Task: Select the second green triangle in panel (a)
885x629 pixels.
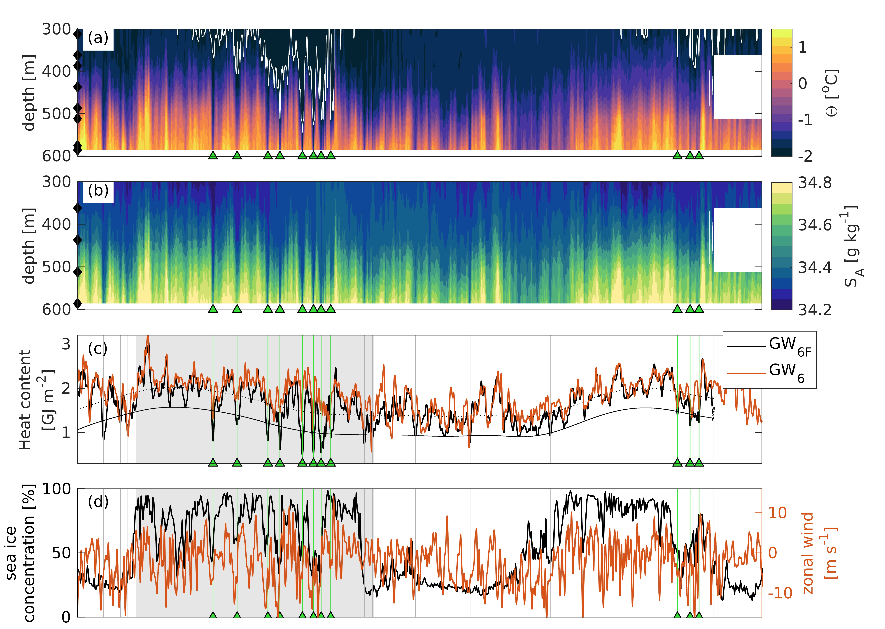Action: tap(237, 155)
